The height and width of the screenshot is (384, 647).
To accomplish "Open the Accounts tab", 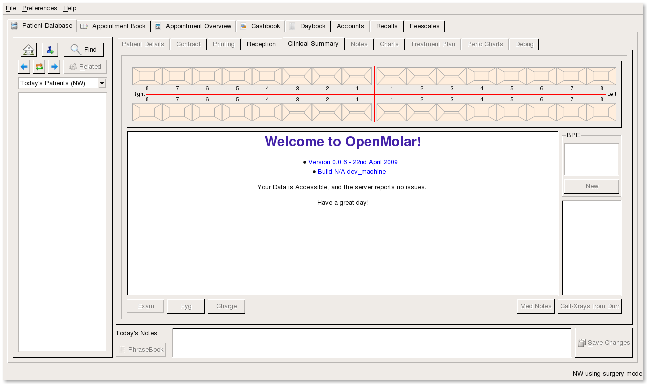I will click(x=350, y=26).
